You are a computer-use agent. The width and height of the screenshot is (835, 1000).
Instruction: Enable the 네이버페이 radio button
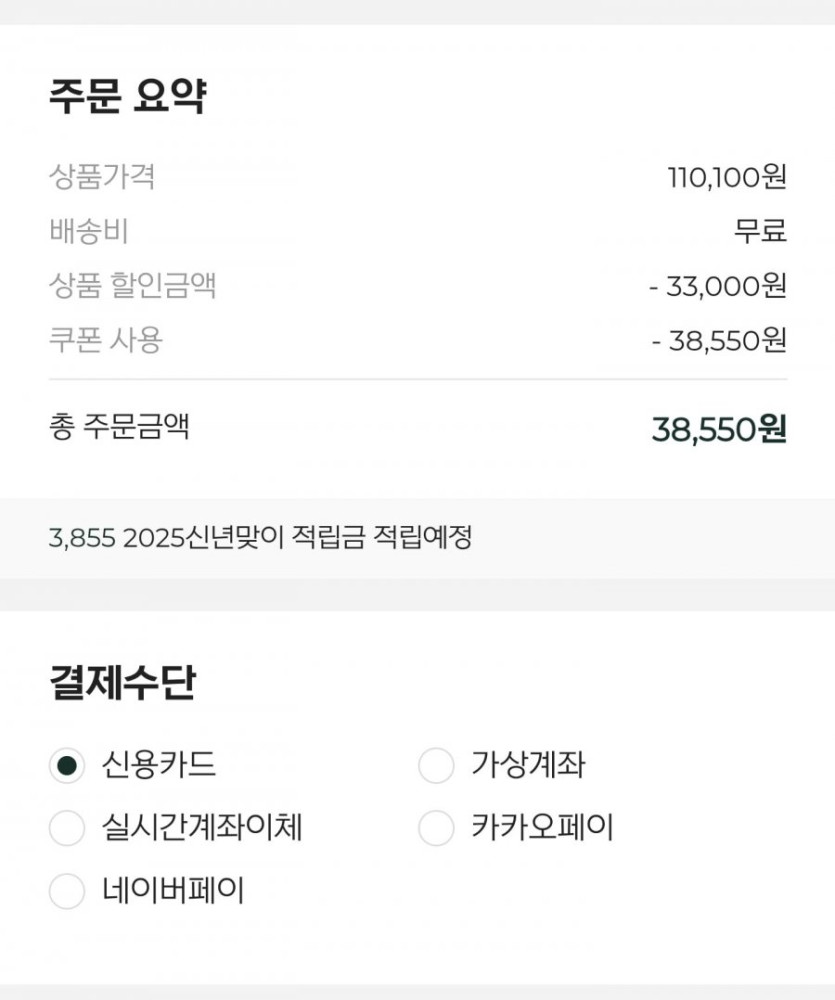click(67, 890)
